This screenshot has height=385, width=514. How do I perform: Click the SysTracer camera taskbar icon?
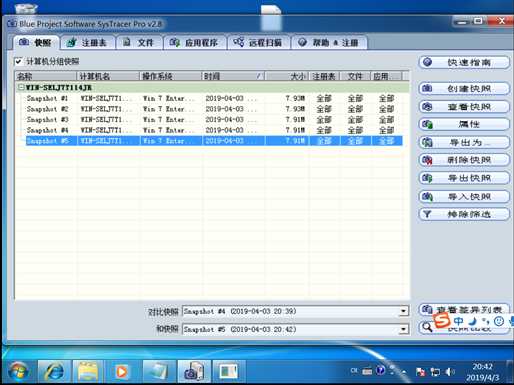coord(194,371)
